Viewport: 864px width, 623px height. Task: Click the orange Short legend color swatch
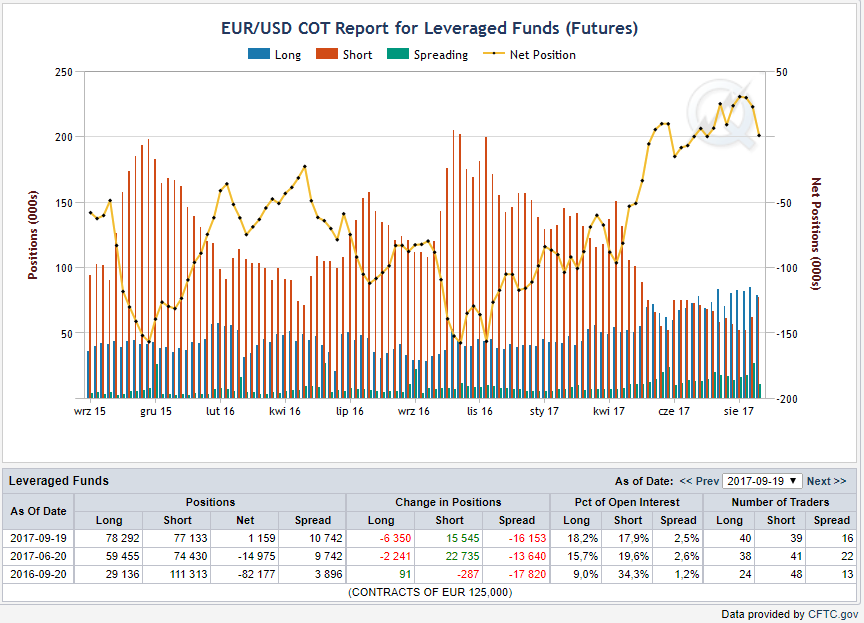point(327,54)
